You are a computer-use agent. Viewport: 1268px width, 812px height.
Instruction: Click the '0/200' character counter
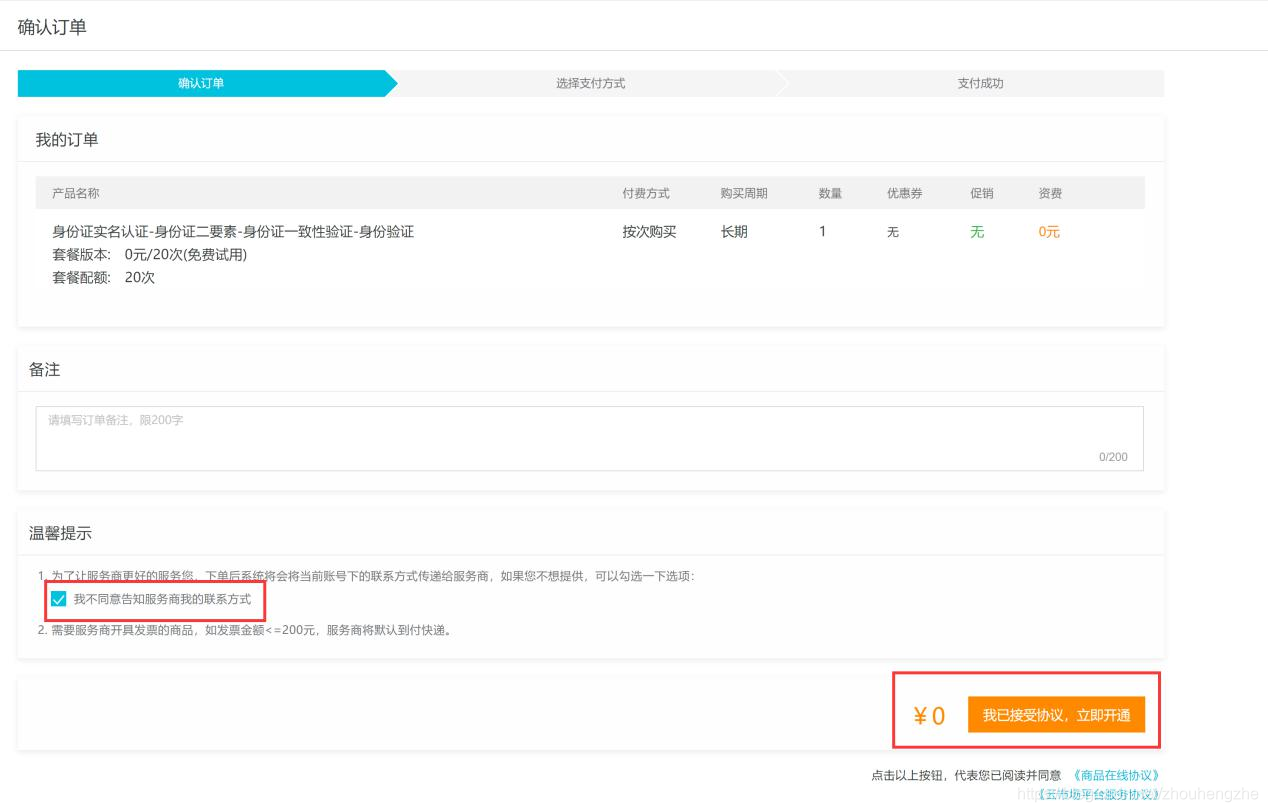[x=1113, y=457]
